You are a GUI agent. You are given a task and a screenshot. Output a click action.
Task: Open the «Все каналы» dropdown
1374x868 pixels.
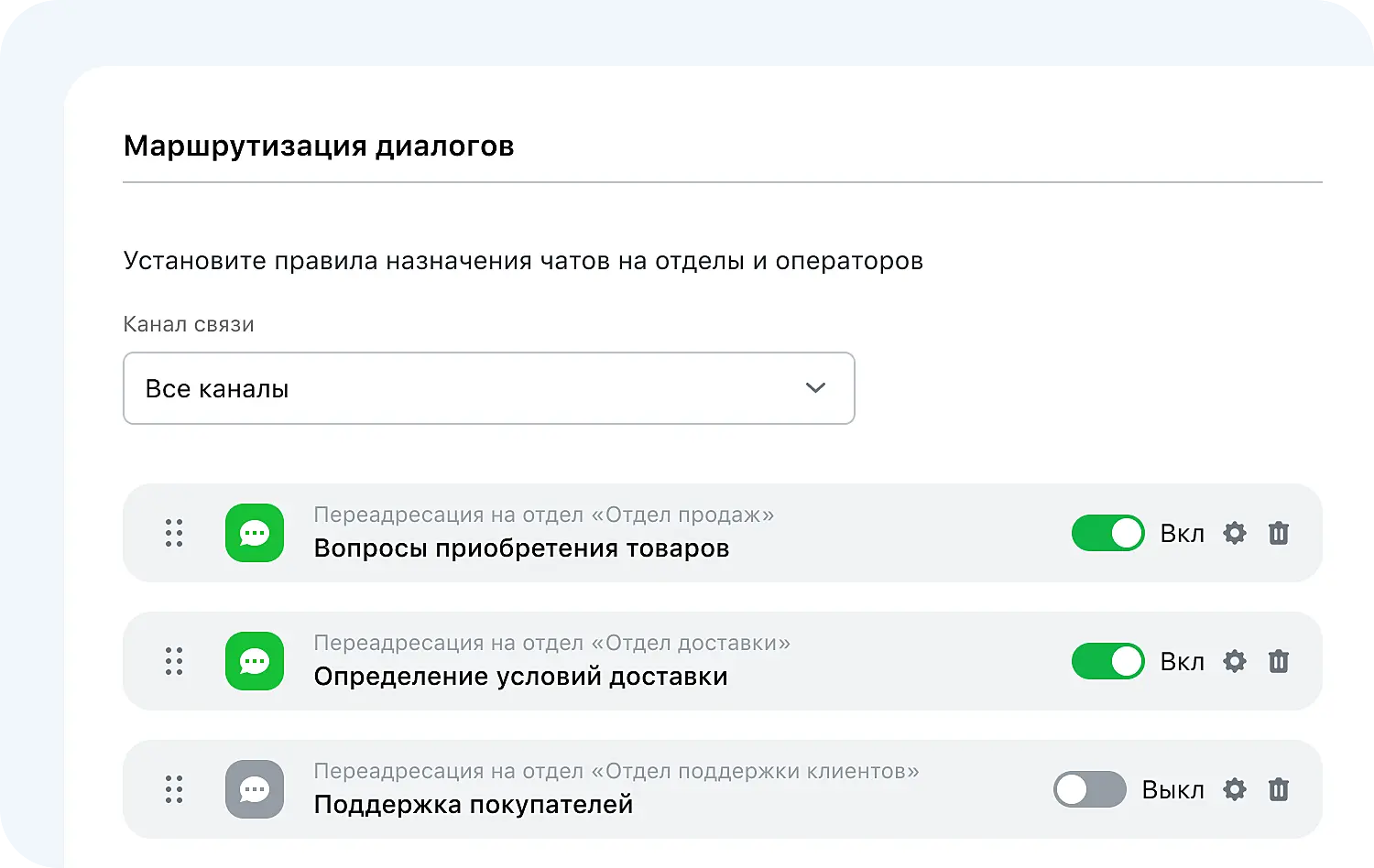coord(488,388)
